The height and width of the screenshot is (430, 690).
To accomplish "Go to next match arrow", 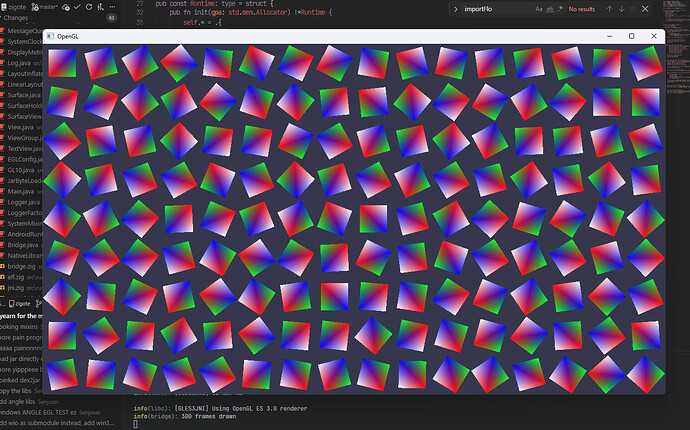I will pyautogui.click(x=621, y=9).
